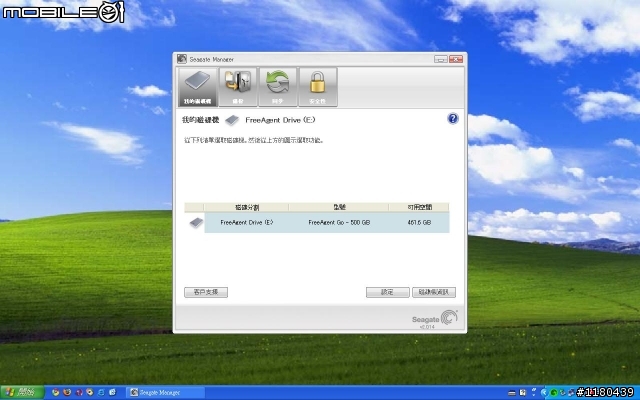Click the FreeAgent Go - 500 GB cell

(339, 222)
